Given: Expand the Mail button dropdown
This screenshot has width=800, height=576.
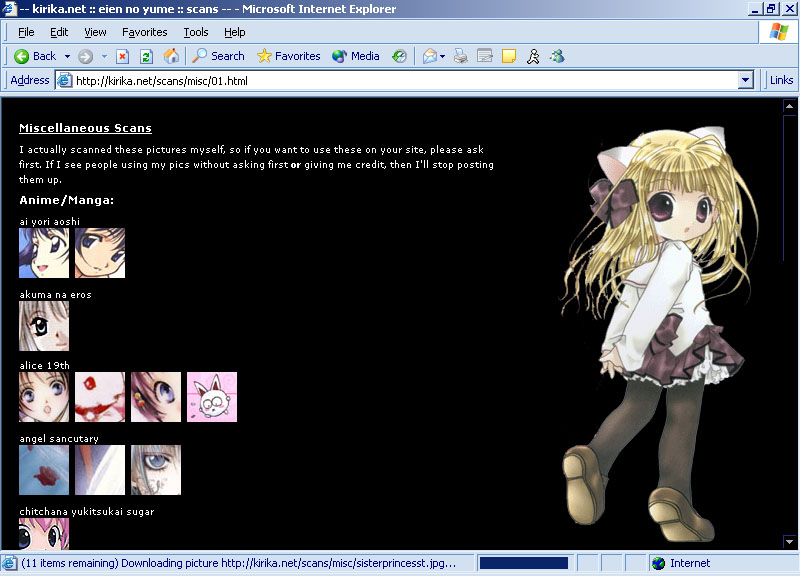Looking at the screenshot, I should click(442, 56).
